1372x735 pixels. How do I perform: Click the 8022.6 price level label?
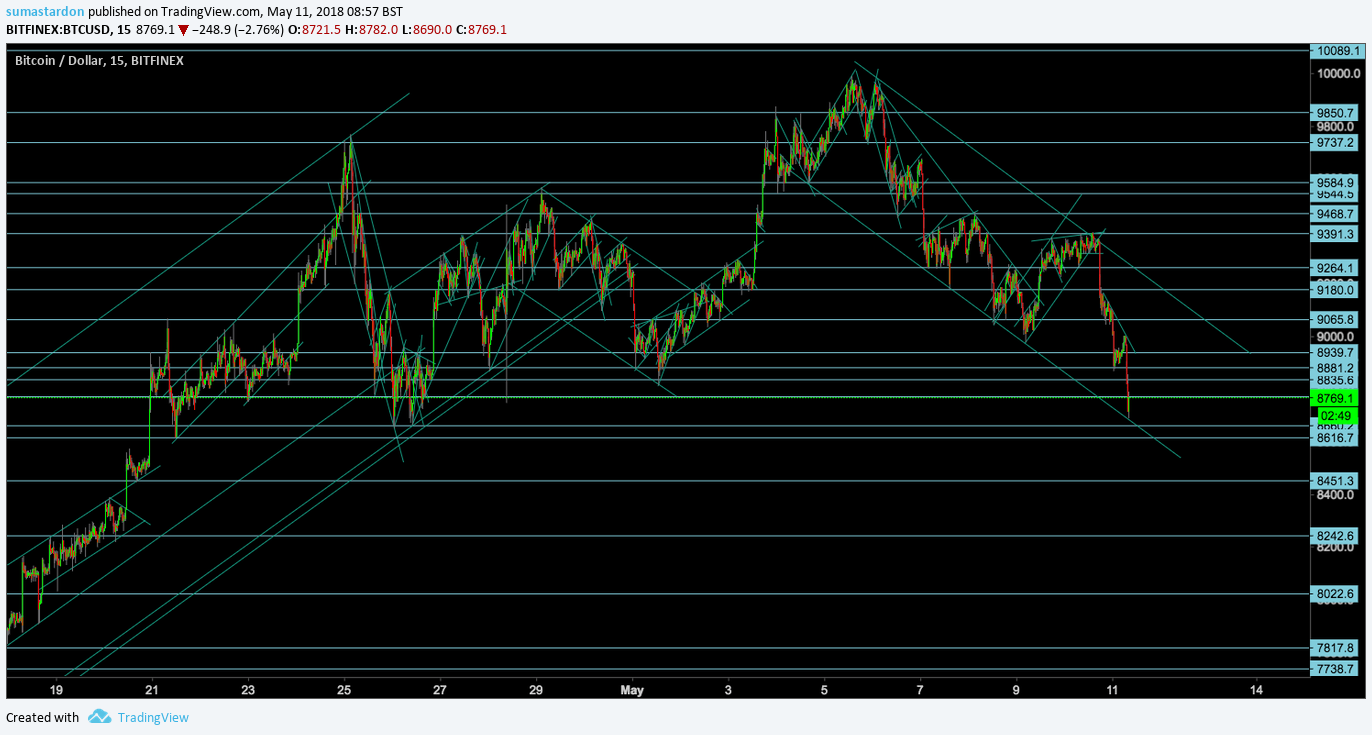coord(1336,594)
